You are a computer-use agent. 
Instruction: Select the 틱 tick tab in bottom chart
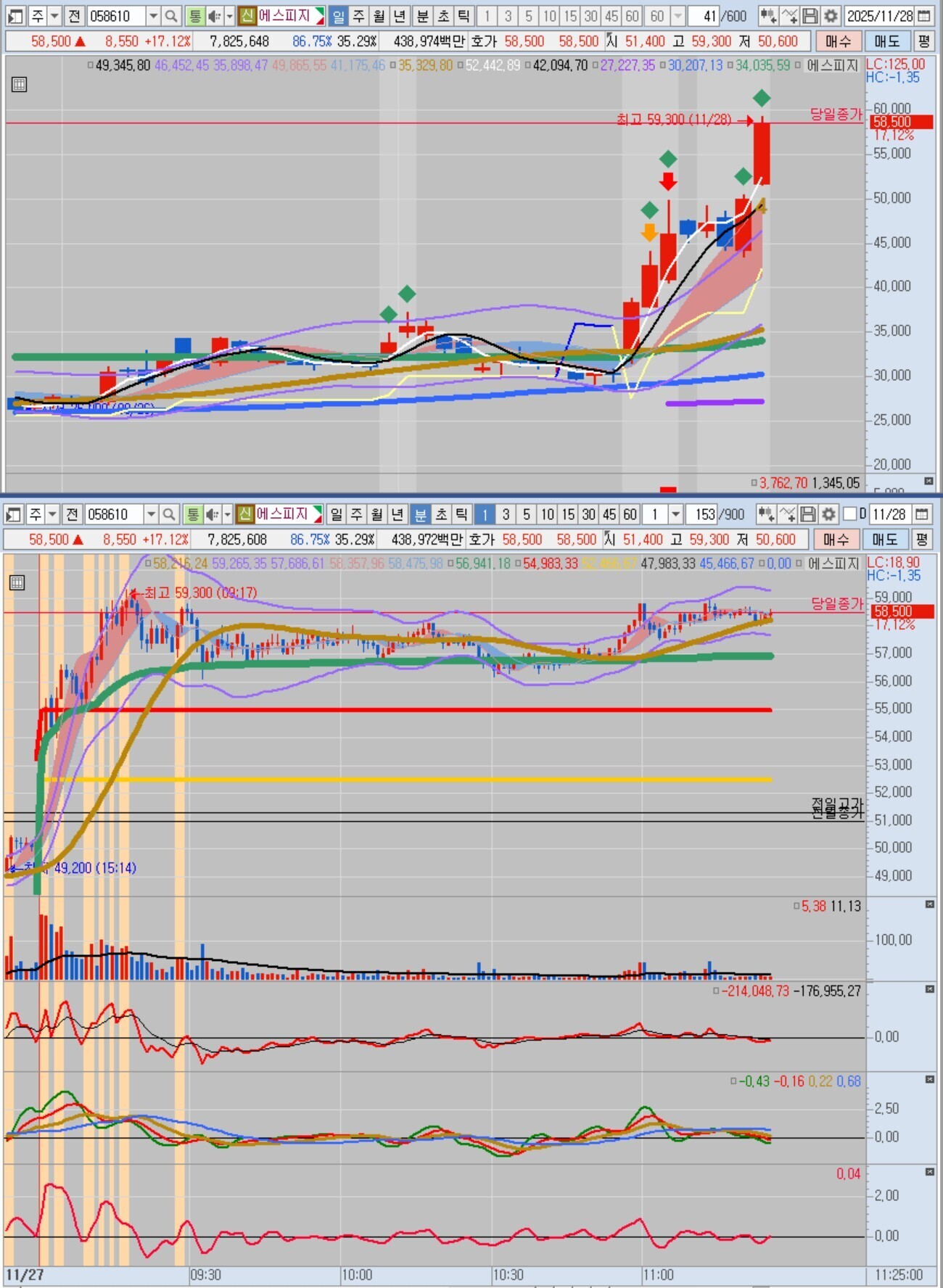pyautogui.click(x=461, y=514)
